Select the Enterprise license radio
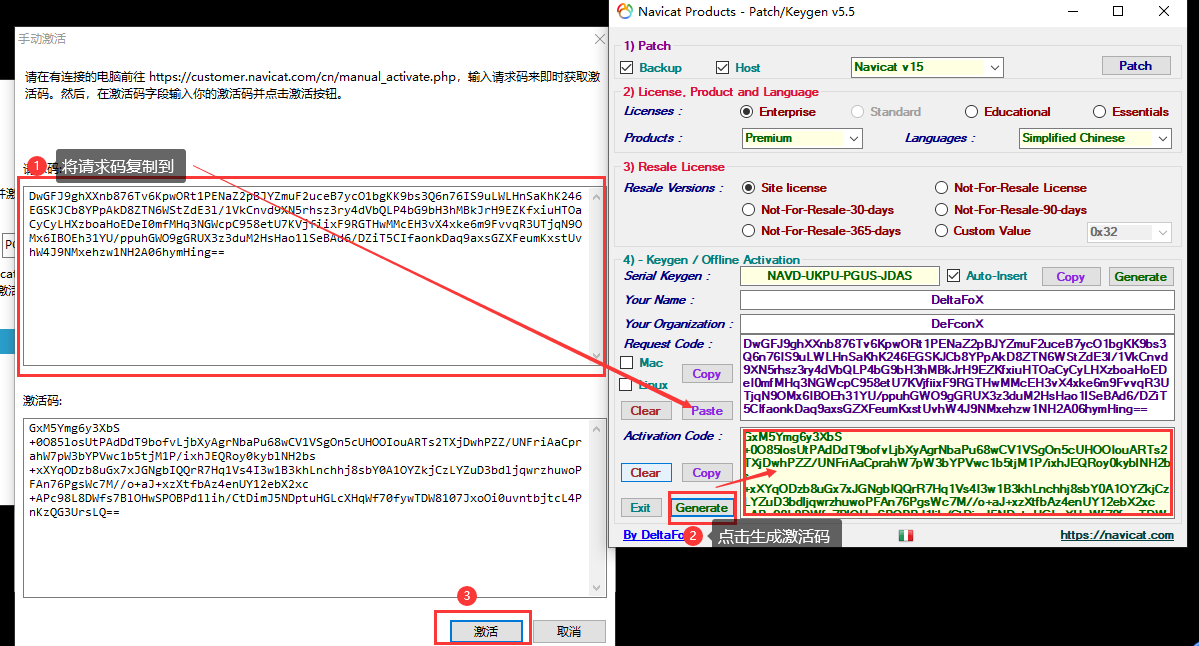This screenshot has width=1199, height=646. point(746,112)
